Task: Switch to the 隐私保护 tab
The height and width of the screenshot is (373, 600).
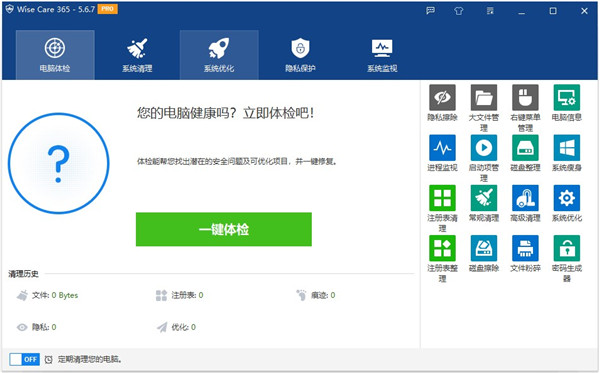Action: (x=300, y=55)
